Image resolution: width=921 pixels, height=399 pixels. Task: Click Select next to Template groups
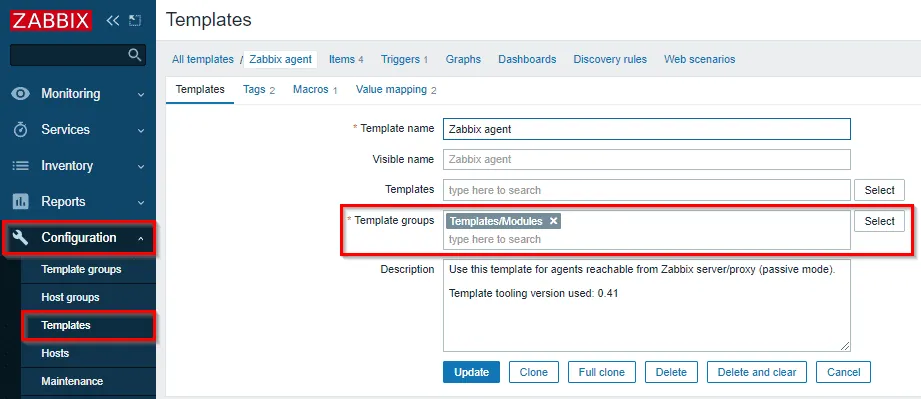[879, 222]
